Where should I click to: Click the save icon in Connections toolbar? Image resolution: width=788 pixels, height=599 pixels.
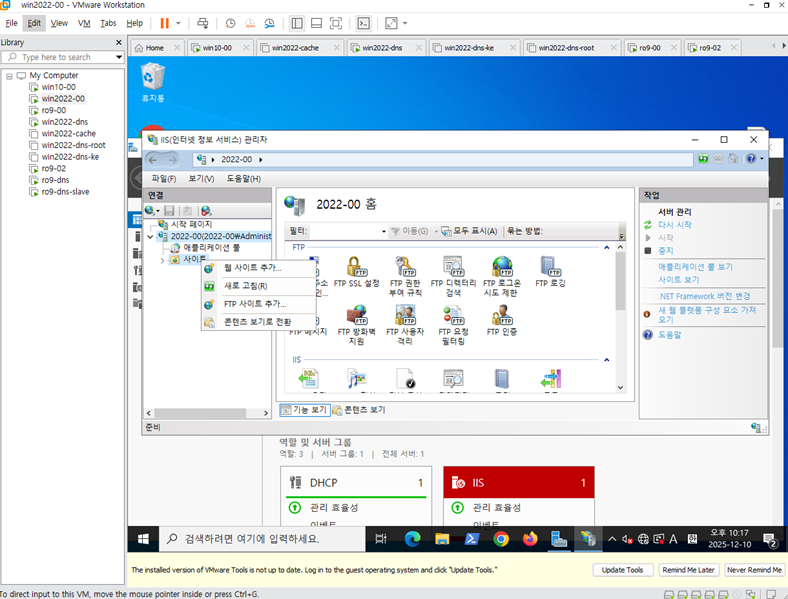(x=169, y=211)
